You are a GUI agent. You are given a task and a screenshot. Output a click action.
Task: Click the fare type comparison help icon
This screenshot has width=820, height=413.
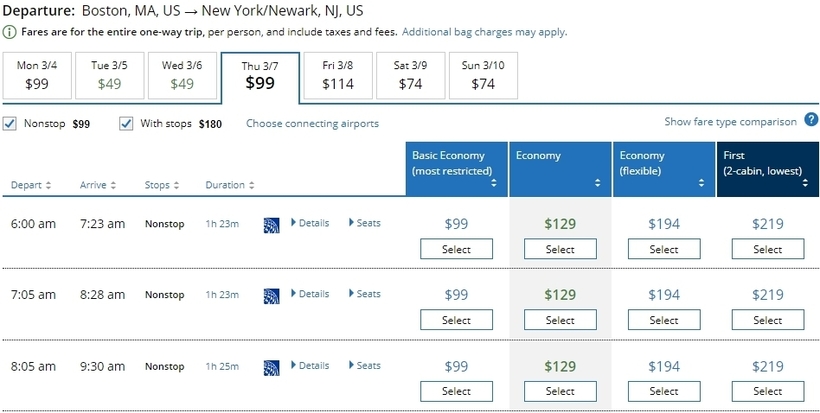(811, 120)
